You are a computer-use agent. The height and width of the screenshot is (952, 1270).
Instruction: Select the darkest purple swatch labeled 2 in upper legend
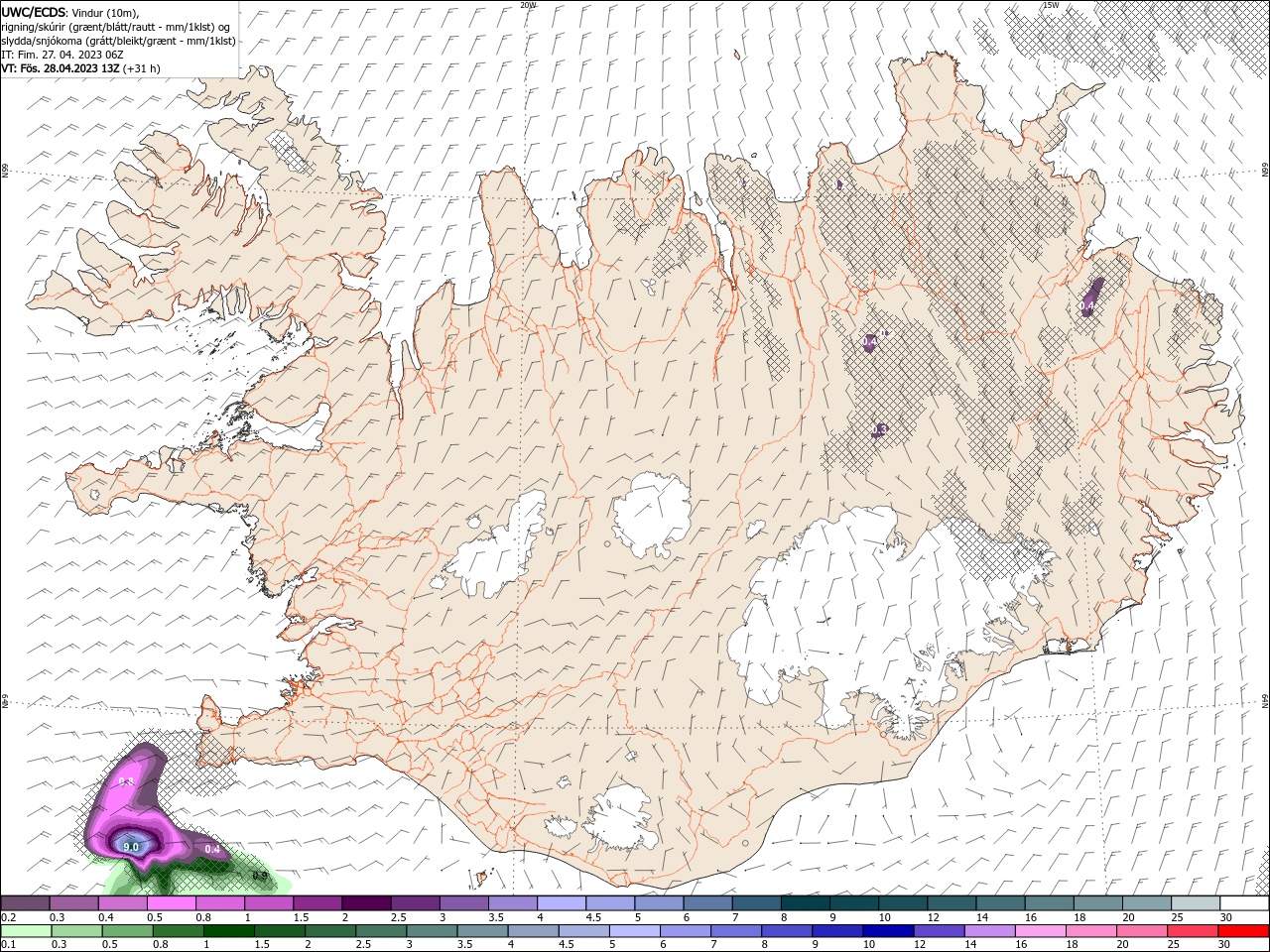[x=365, y=903]
